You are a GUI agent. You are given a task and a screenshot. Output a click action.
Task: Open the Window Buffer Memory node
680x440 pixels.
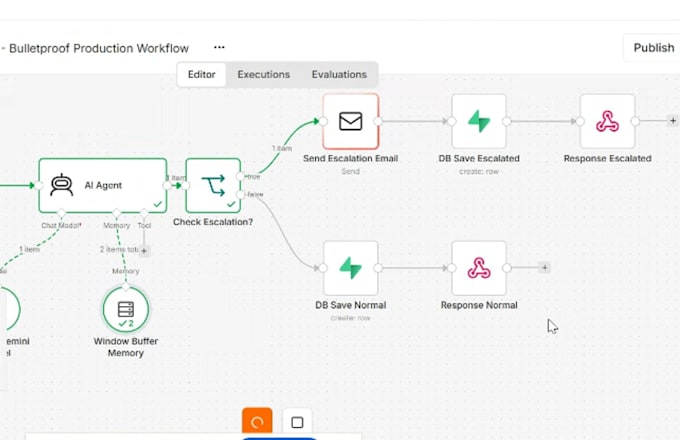point(126,309)
